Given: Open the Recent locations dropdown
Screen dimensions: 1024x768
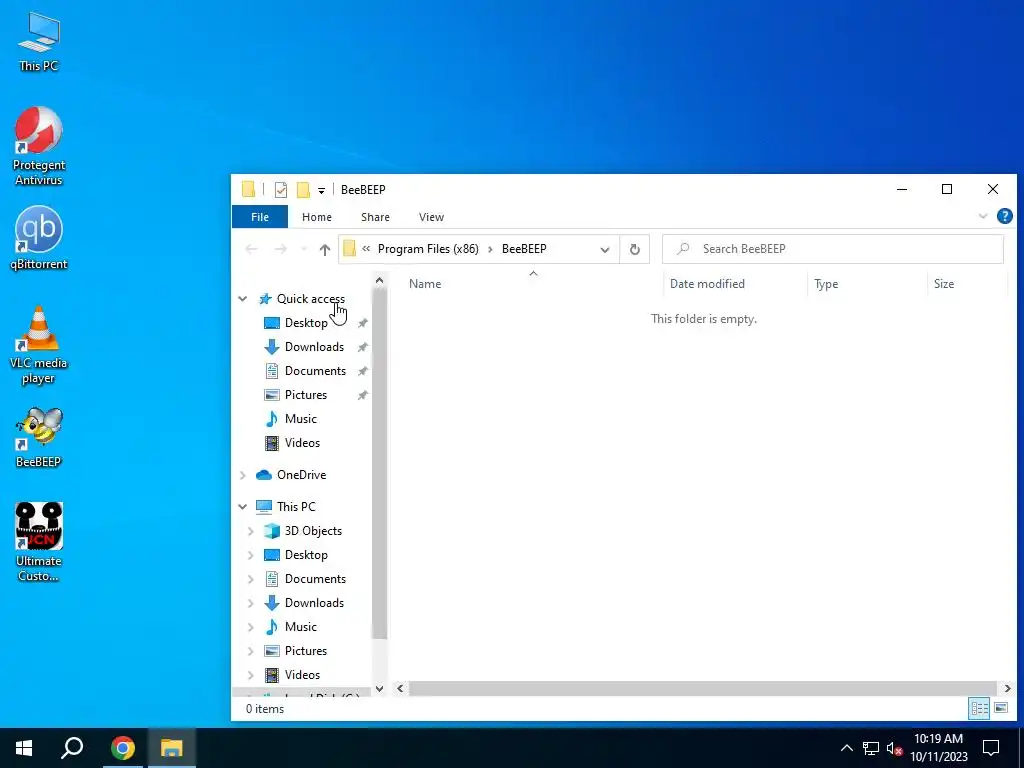Looking at the screenshot, I should point(304,249).
